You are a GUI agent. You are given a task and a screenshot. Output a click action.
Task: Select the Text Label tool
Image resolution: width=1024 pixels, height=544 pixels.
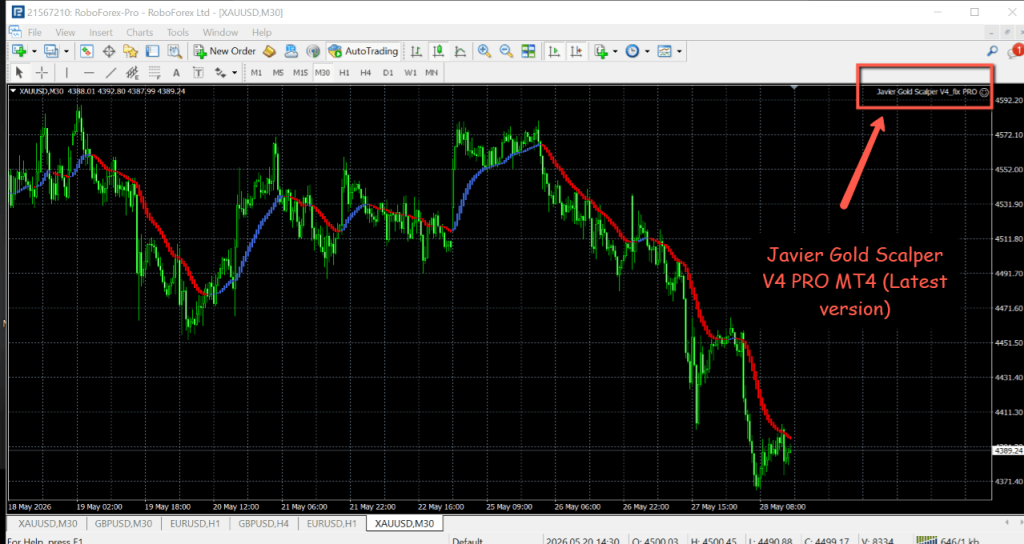click(198, 72)
